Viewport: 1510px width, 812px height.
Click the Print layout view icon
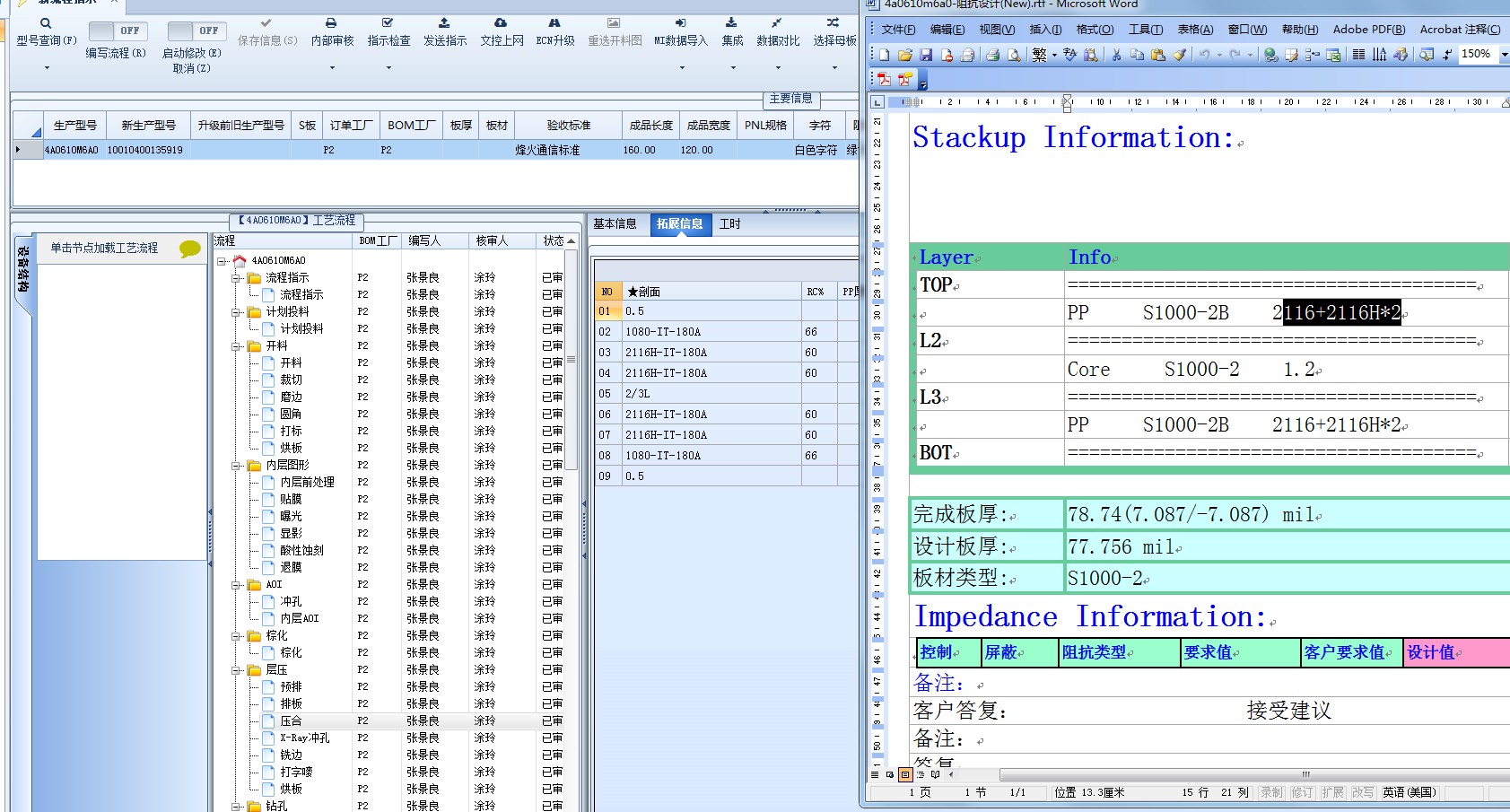coord(905,774)
